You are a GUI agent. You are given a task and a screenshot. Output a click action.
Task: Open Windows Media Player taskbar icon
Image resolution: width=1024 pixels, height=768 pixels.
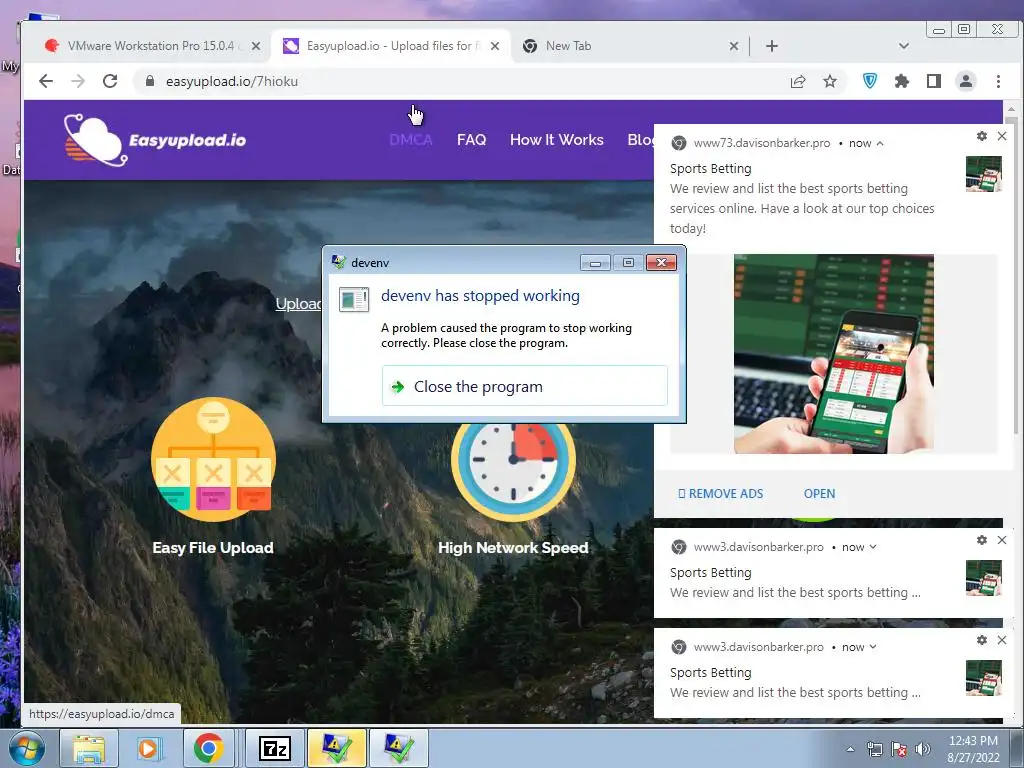pos(149,748)
